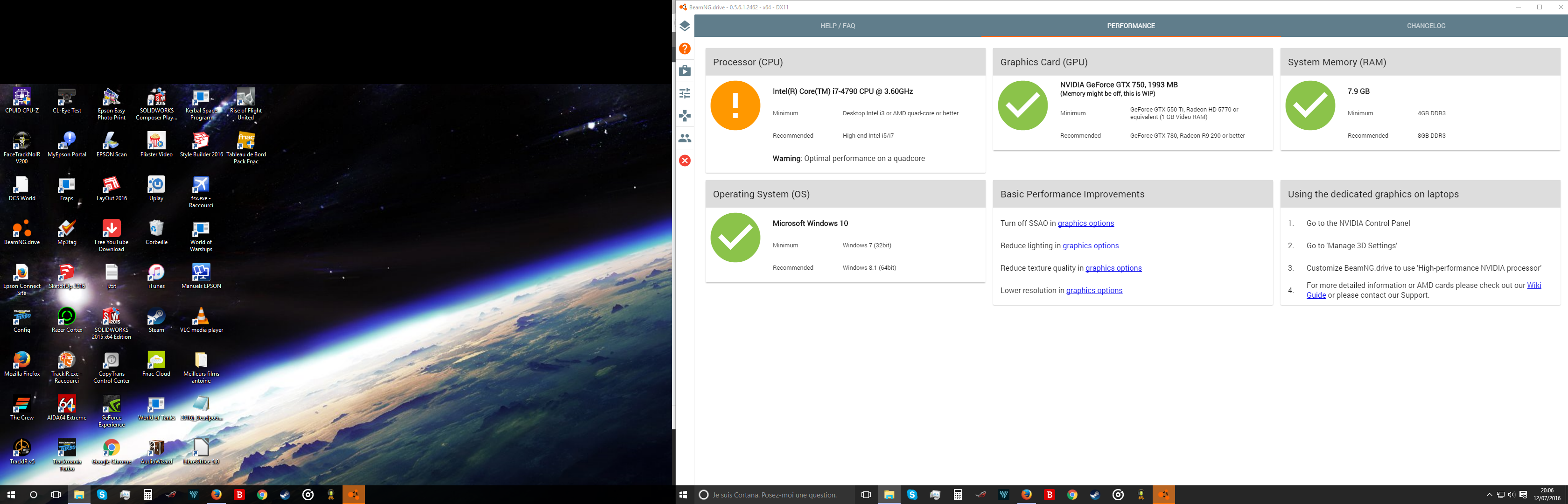Select the Meilleurs films antoine folder
Viewport: 1568px width, 504px height.
coord(201,368)
